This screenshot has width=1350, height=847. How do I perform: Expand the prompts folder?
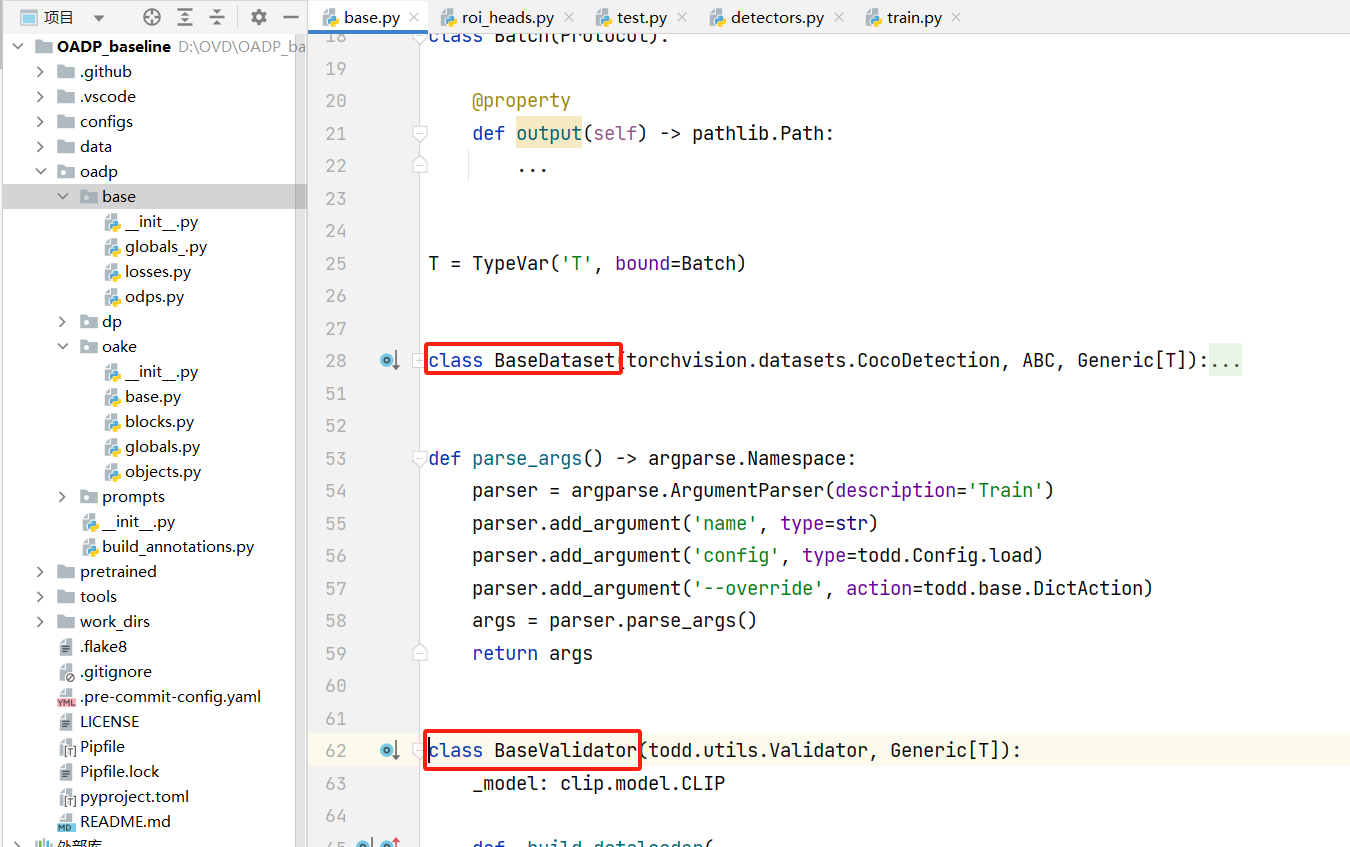click(x=62, y=497)
